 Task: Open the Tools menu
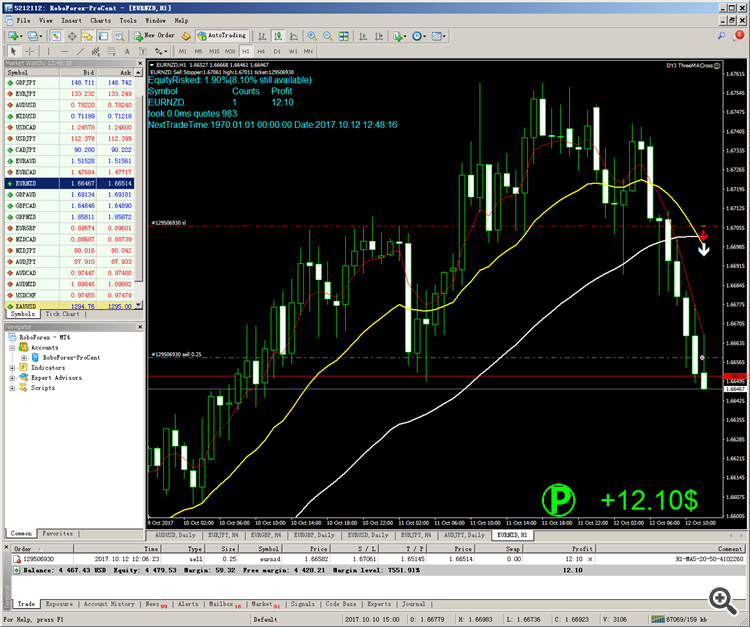(x=128, y=21)
